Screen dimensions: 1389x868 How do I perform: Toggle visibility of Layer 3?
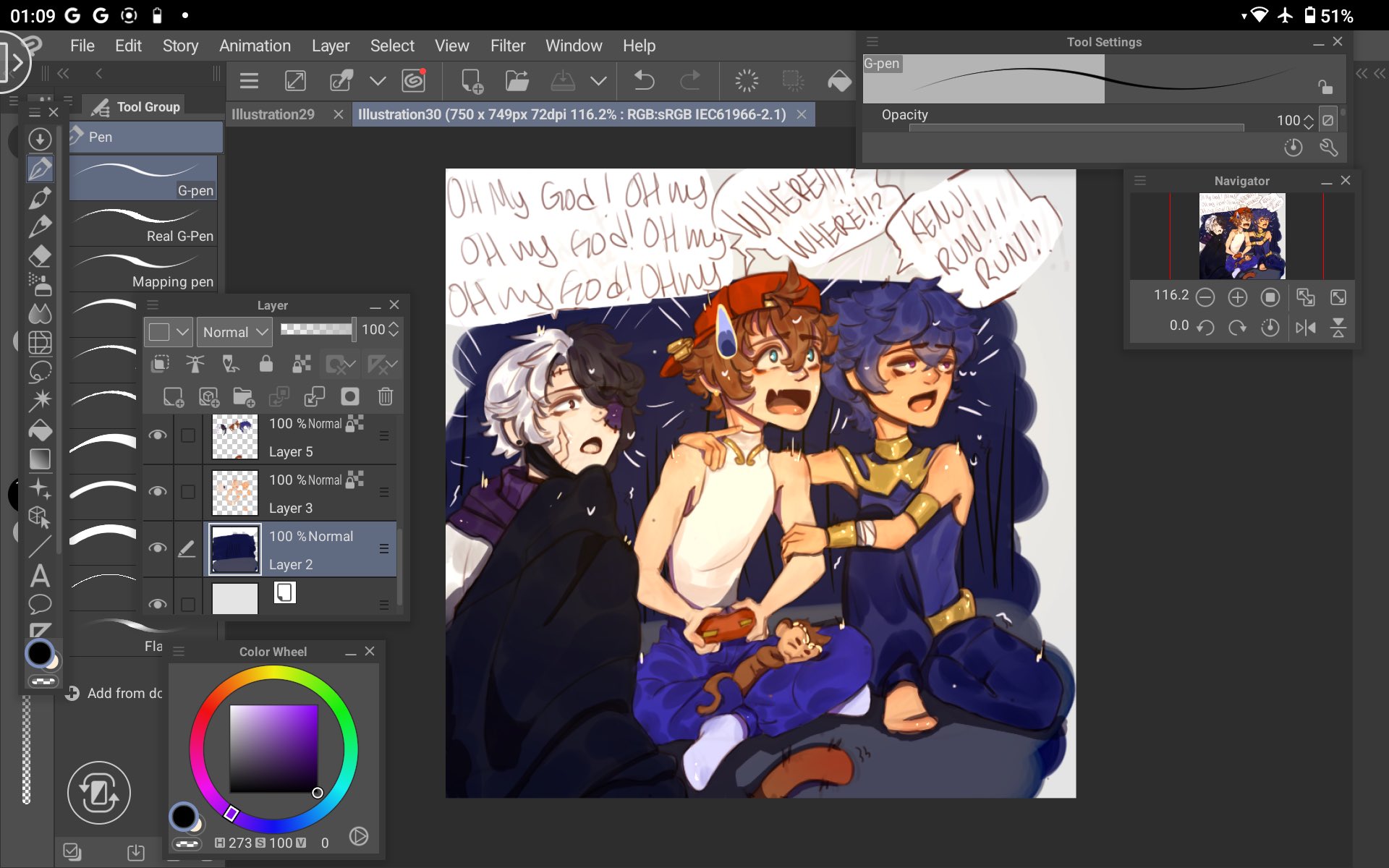tap(158, 492)
